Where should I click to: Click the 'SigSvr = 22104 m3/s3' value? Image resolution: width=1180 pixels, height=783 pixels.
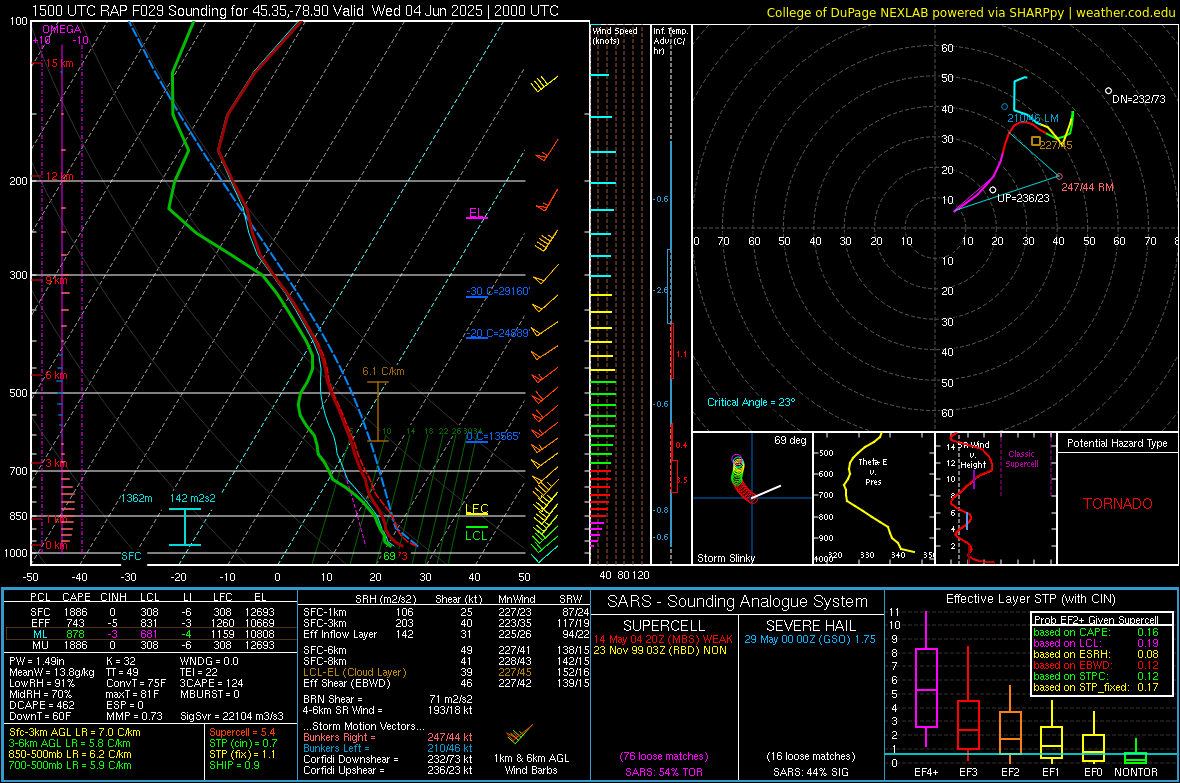232,716
